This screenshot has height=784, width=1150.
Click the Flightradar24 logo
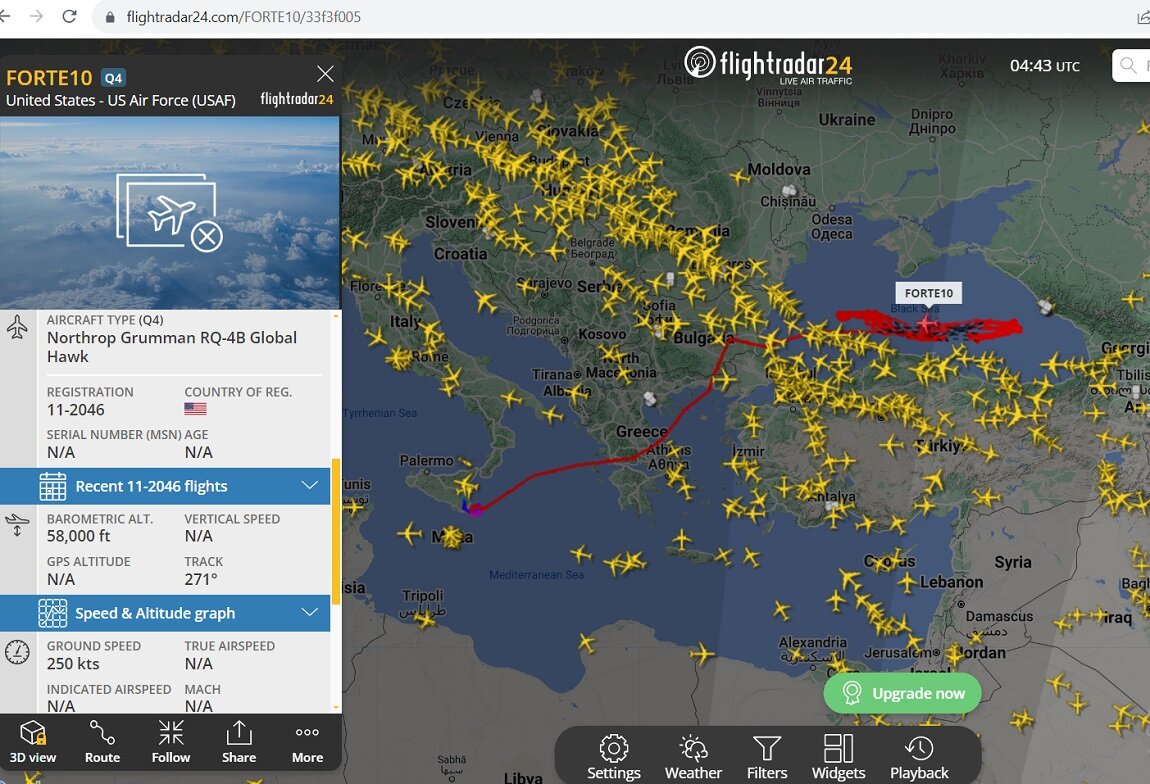tap(768, 65)
